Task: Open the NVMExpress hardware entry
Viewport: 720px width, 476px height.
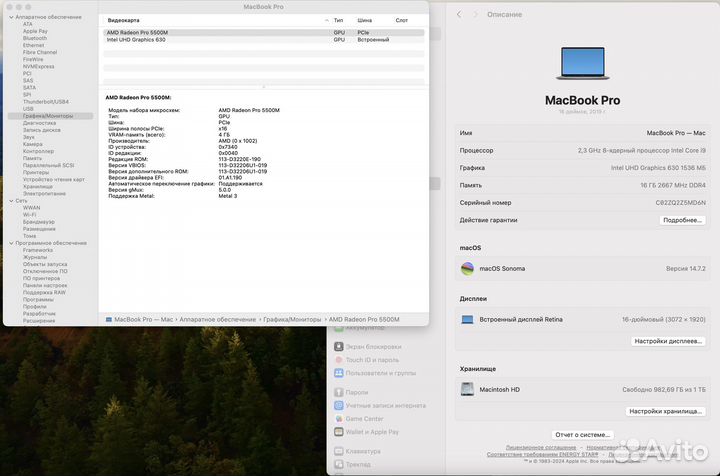Action: coord(39,67)
